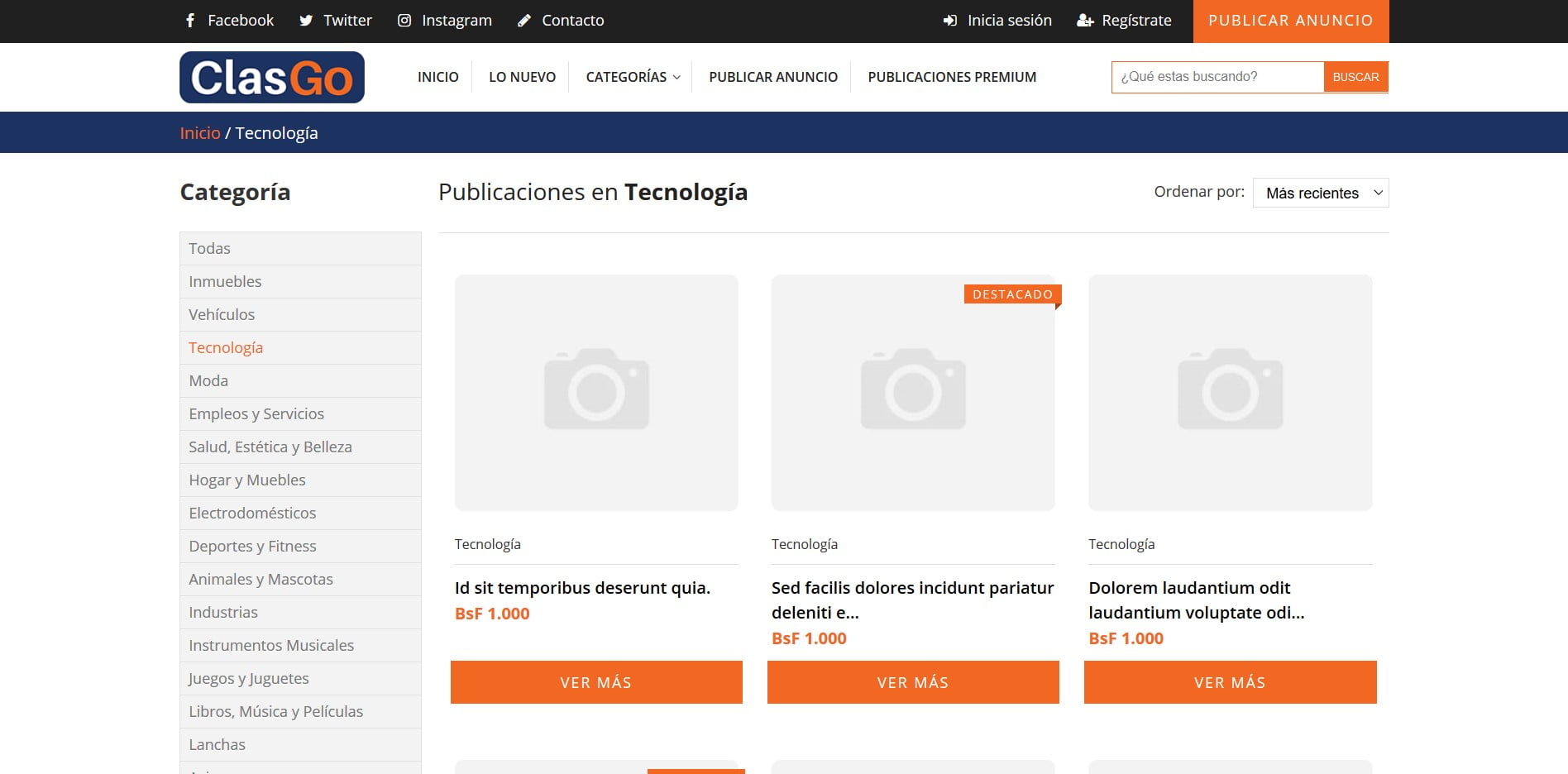1568x774 pixels.
Task: Click image placeholder of Dolorem laudantium listing
Action: [1231, 393]
